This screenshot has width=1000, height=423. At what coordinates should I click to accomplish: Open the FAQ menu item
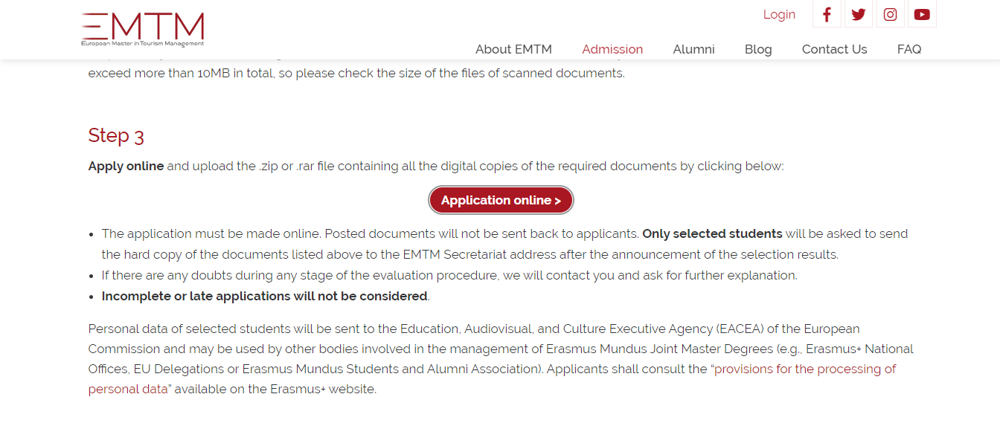909,49
